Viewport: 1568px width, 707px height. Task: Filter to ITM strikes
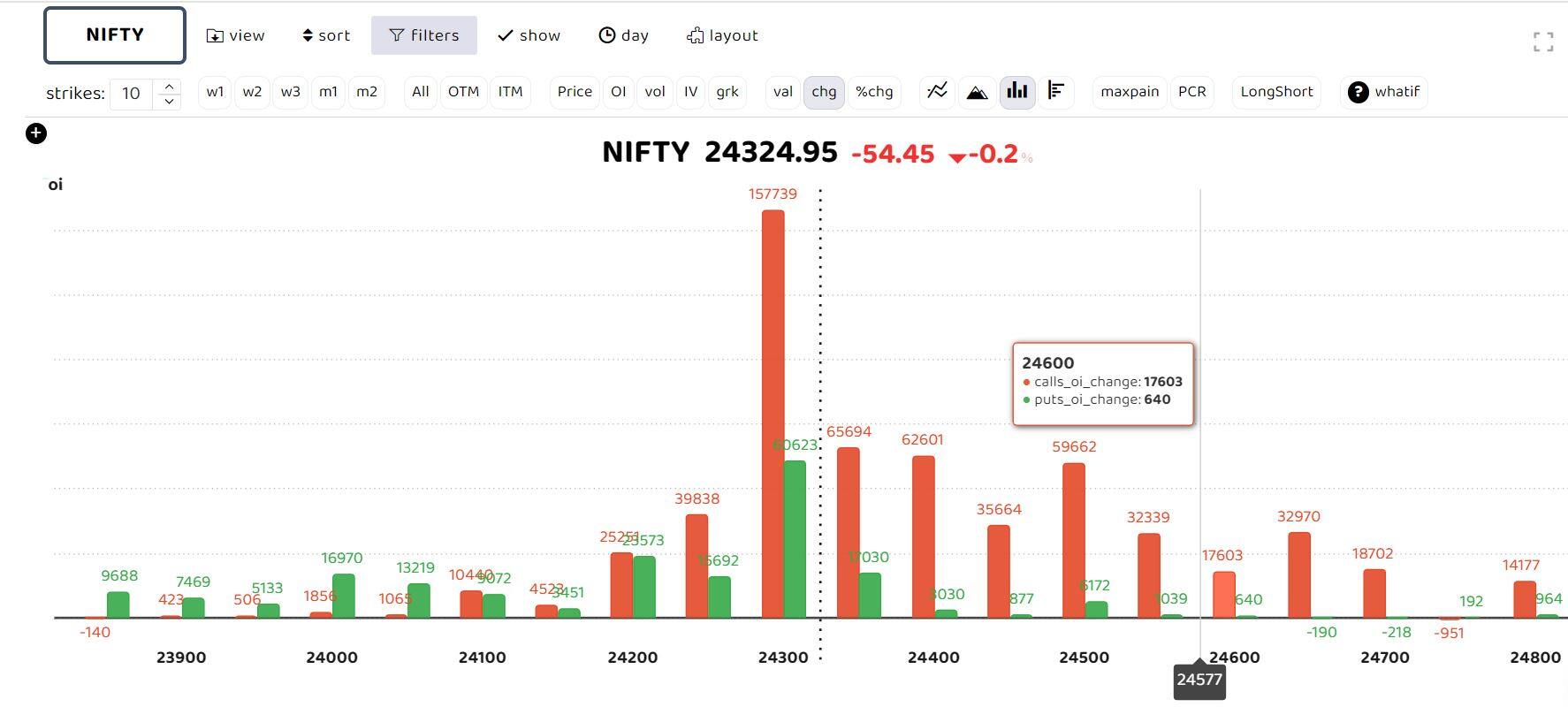click(510, 92)
